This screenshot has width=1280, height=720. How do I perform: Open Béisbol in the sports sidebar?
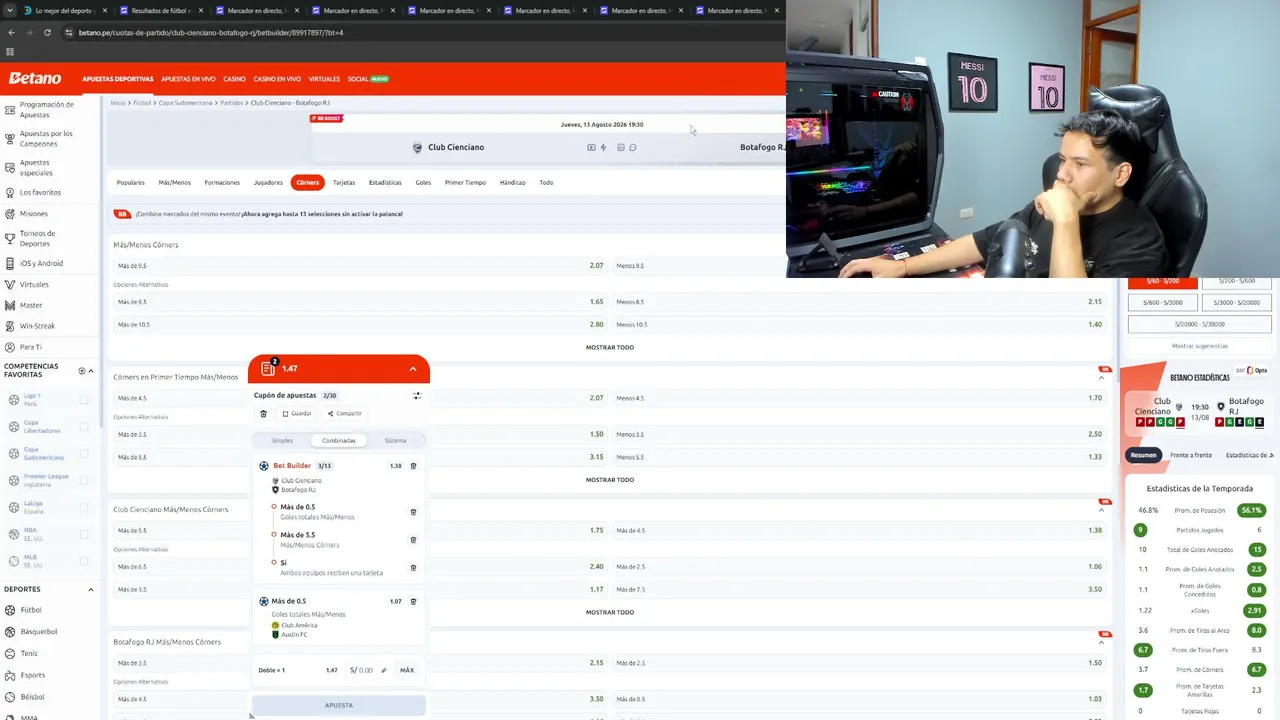click(32, 697)
